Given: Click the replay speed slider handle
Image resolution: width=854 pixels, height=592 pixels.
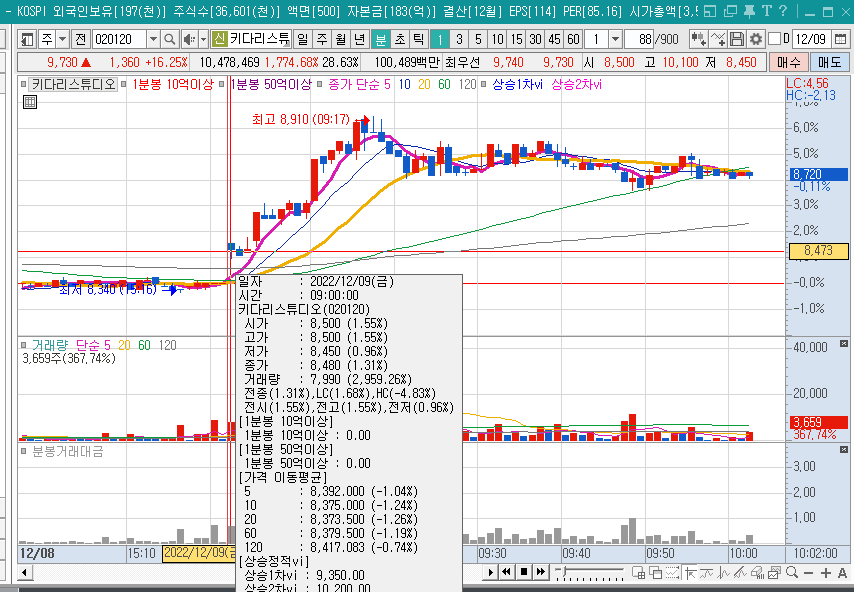Looking at the screenshot, I should point(564,571).
